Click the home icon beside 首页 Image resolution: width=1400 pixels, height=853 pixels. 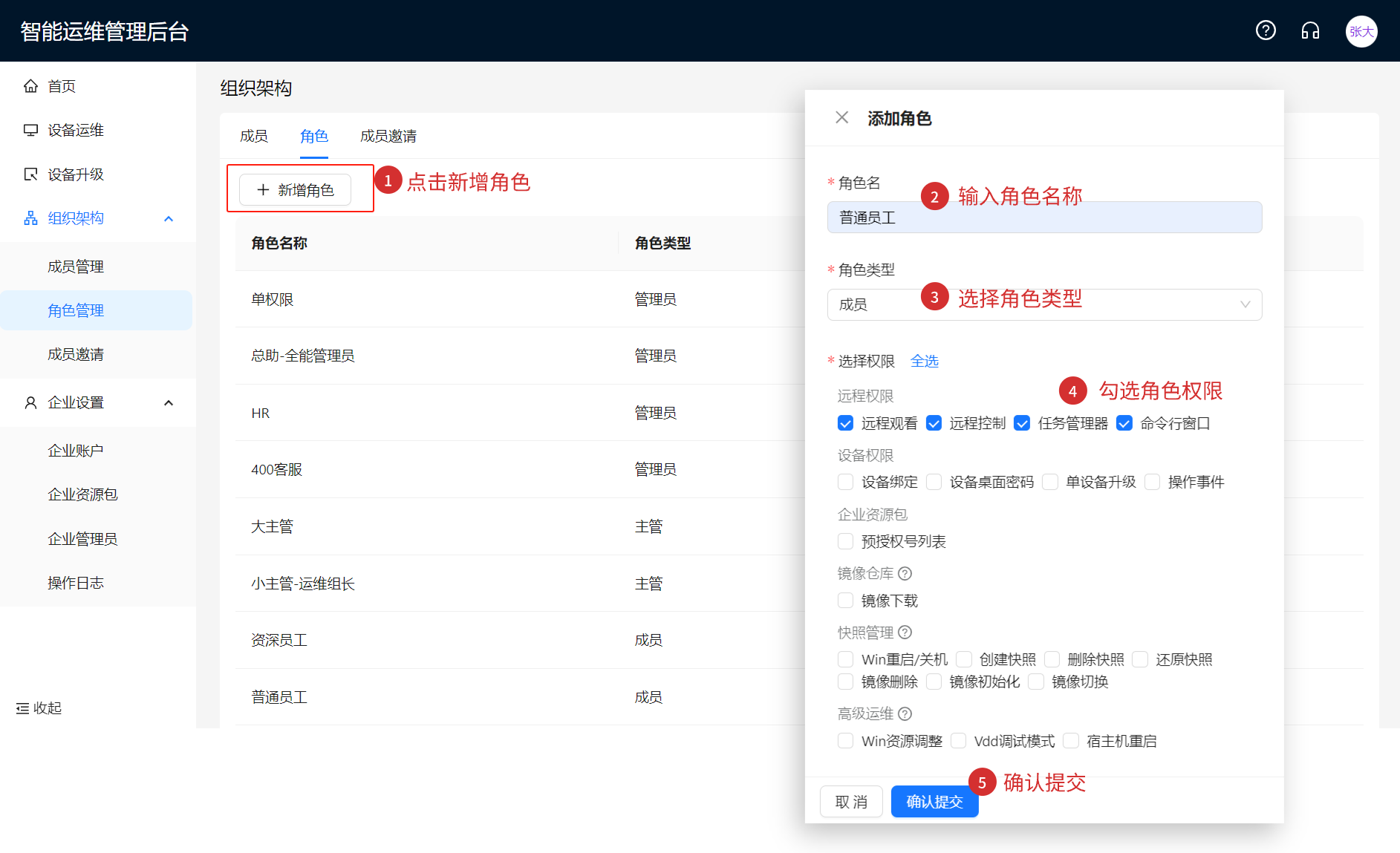[x=30, y=86]
